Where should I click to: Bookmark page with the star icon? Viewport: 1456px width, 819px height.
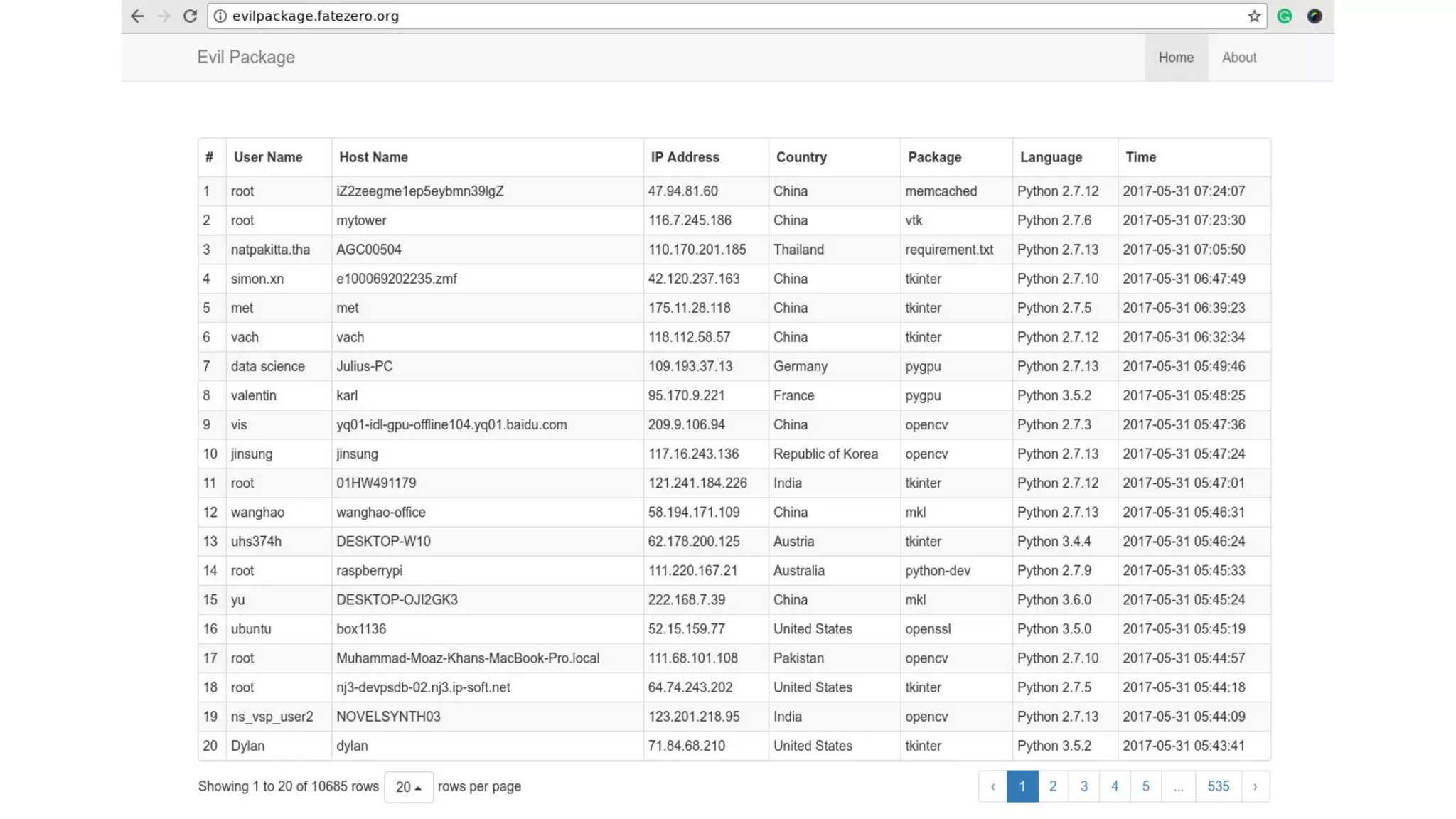click(1254, 16)
